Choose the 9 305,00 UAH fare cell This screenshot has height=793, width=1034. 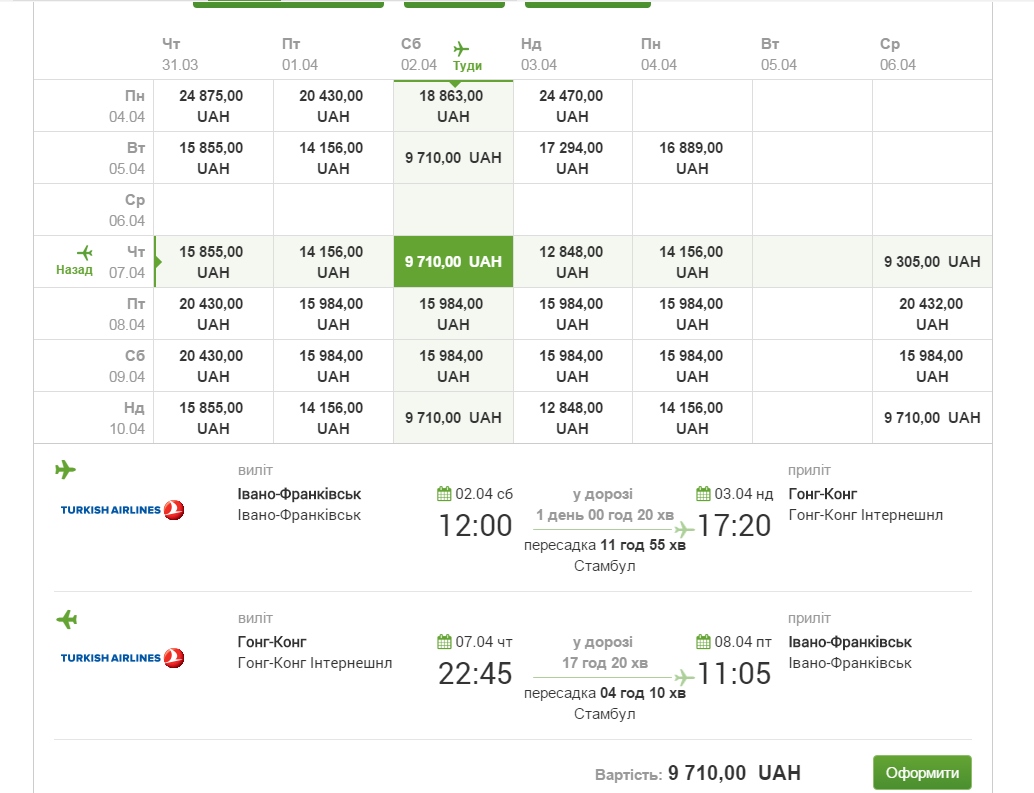click(932, 262)
